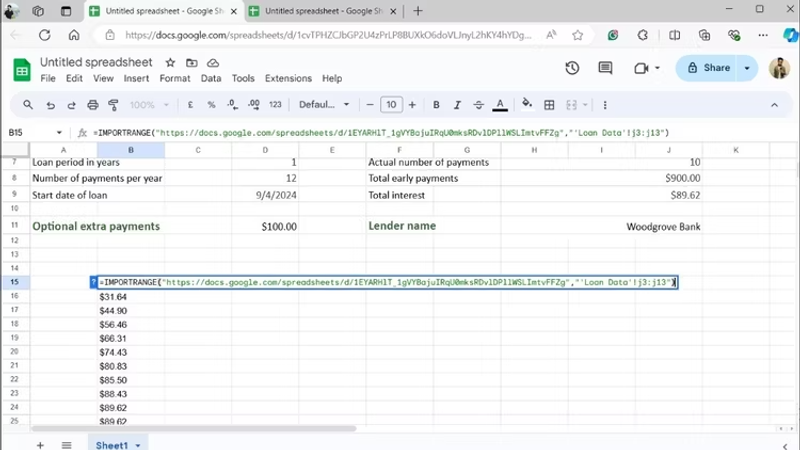Image resolution: width=800 pixels, height=450 pixels.
Task: Click the Share button
Action: pyautogui.click(x=707, y=68)
